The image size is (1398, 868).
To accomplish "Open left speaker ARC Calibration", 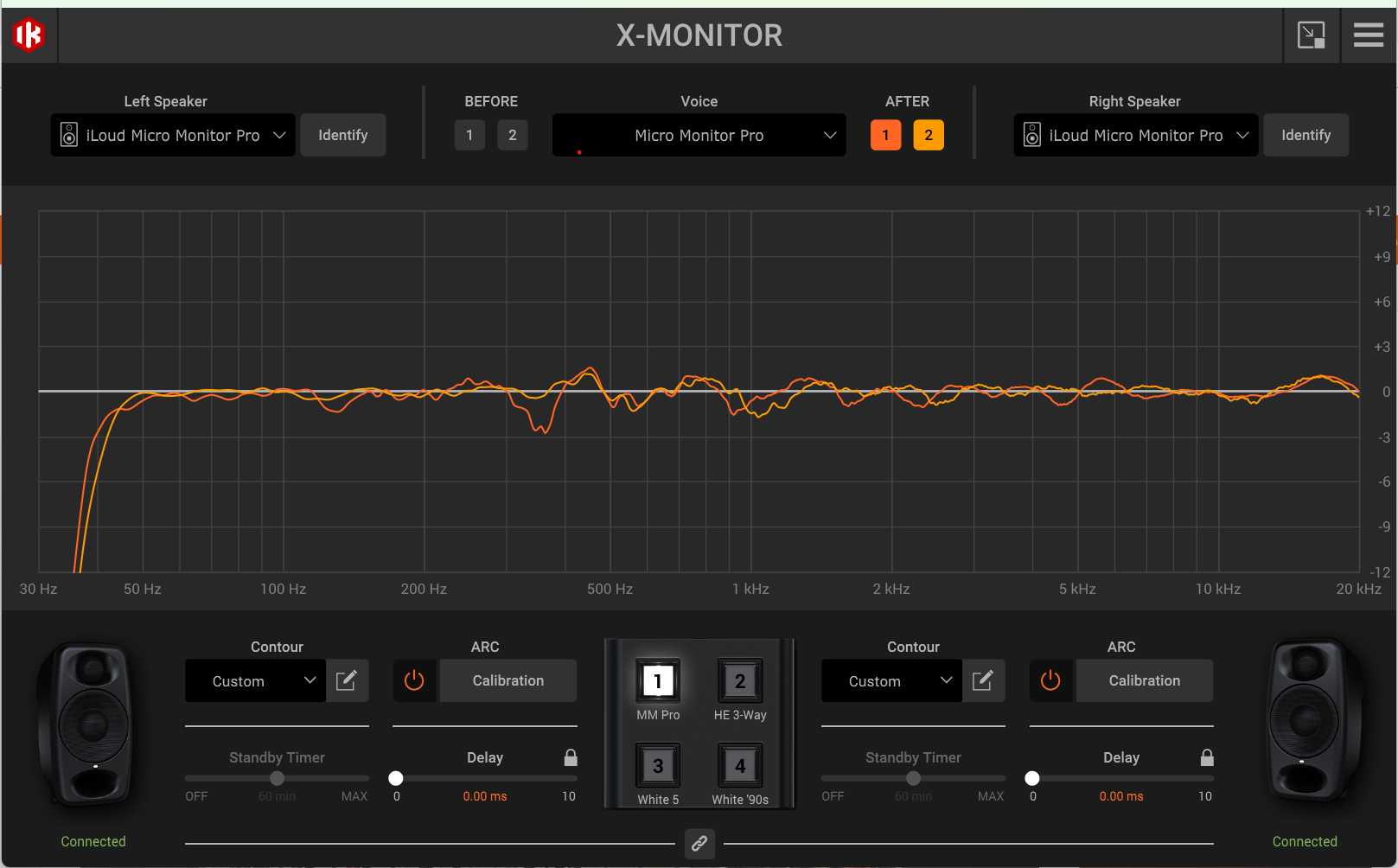I will [x=507, y=681].
